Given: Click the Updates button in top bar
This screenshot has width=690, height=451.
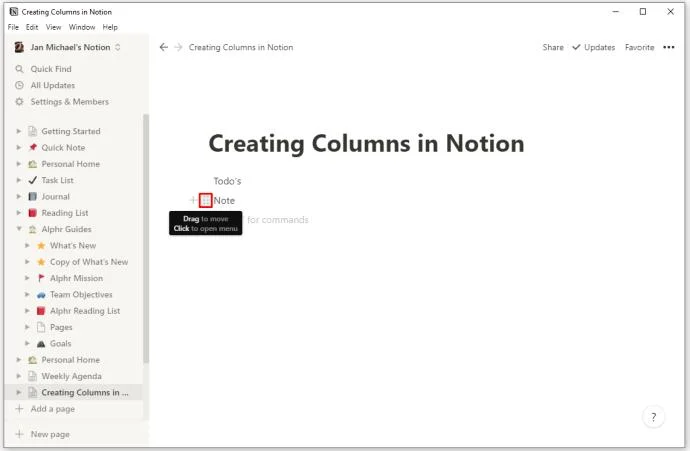Looking at the screenshot, I should coord(594,47).
